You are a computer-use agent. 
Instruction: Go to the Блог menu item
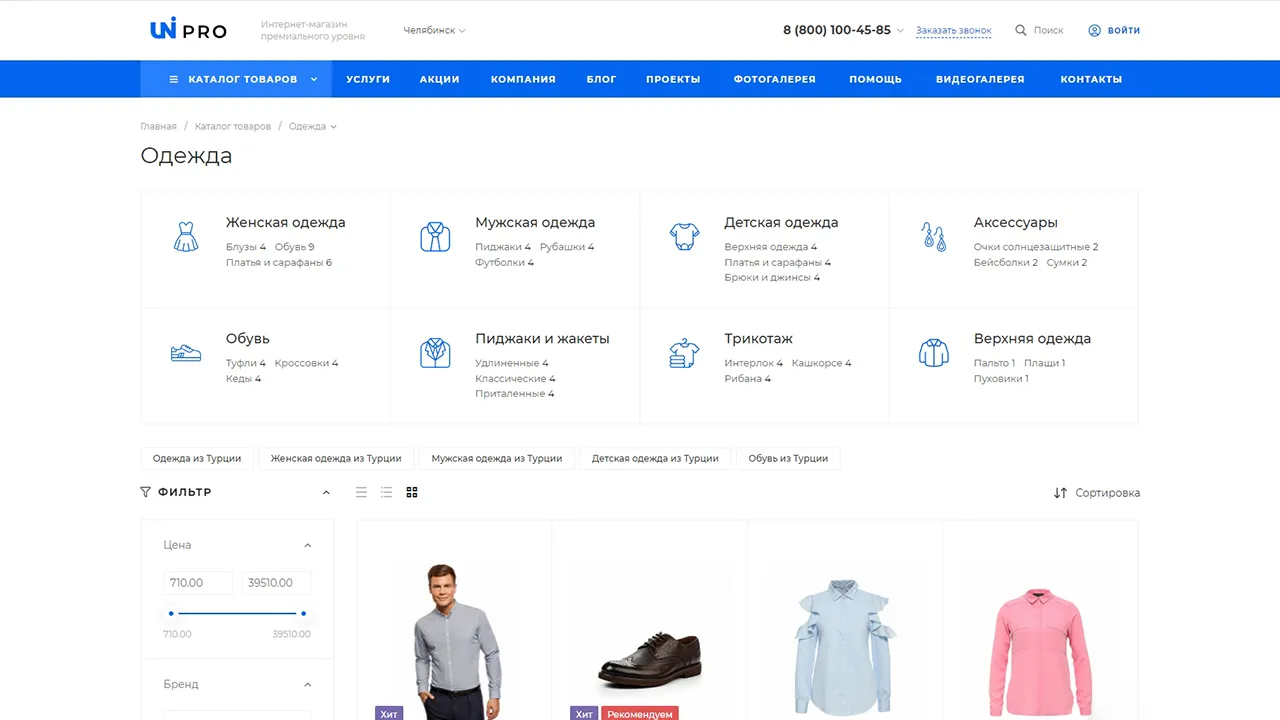601,79
